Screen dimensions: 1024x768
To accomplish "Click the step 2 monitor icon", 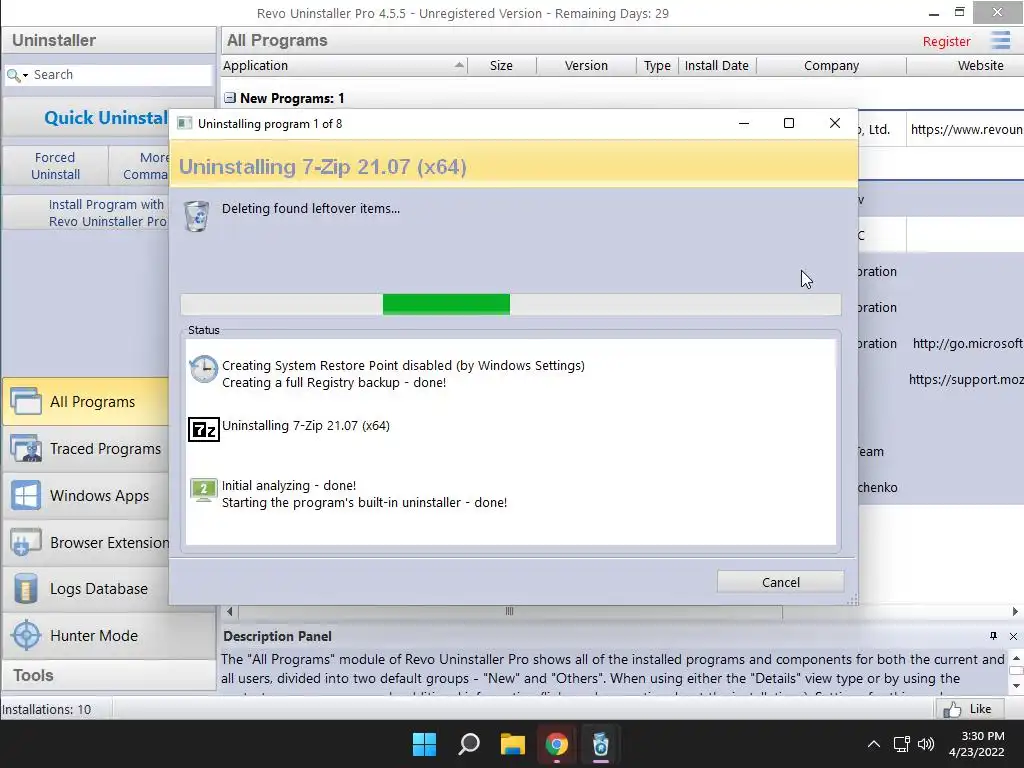I will 204,490.
